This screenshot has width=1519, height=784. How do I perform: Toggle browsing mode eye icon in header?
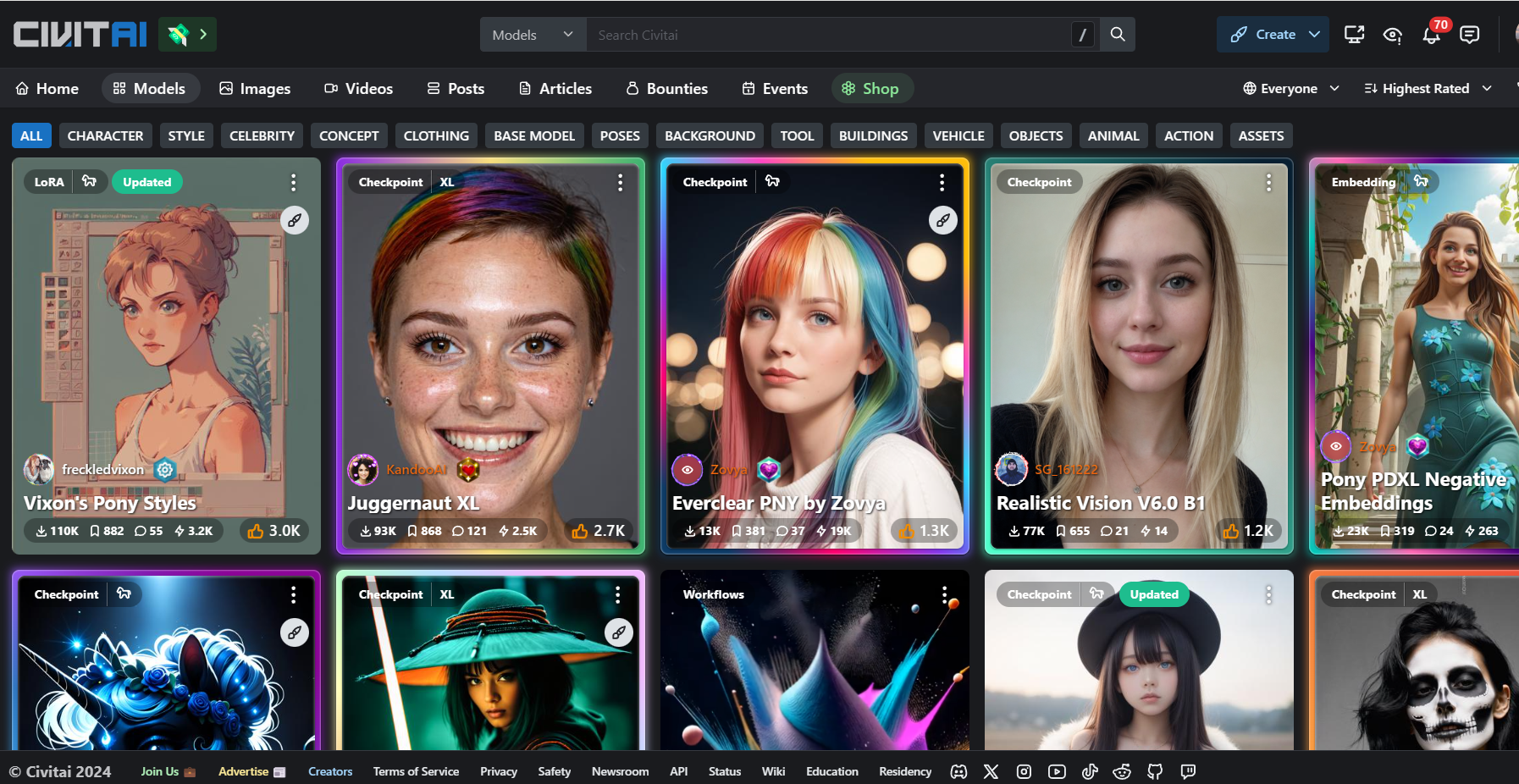(1392, 35)
